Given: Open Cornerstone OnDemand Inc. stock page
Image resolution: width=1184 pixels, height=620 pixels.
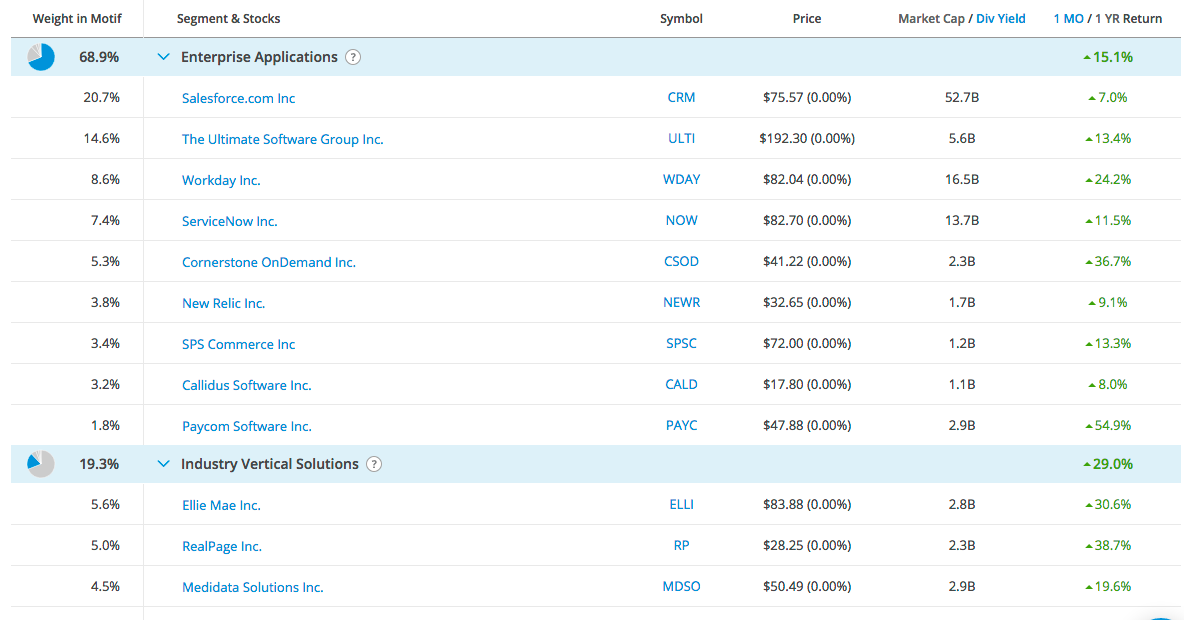Looking at the screenshot, I should pyautogui.click(x=268, y=262).
